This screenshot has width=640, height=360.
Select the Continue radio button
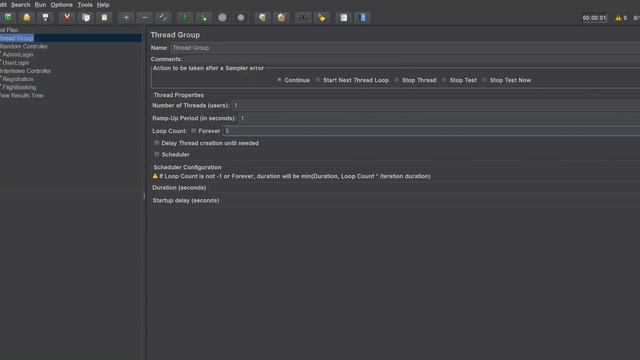coord(279,80)
